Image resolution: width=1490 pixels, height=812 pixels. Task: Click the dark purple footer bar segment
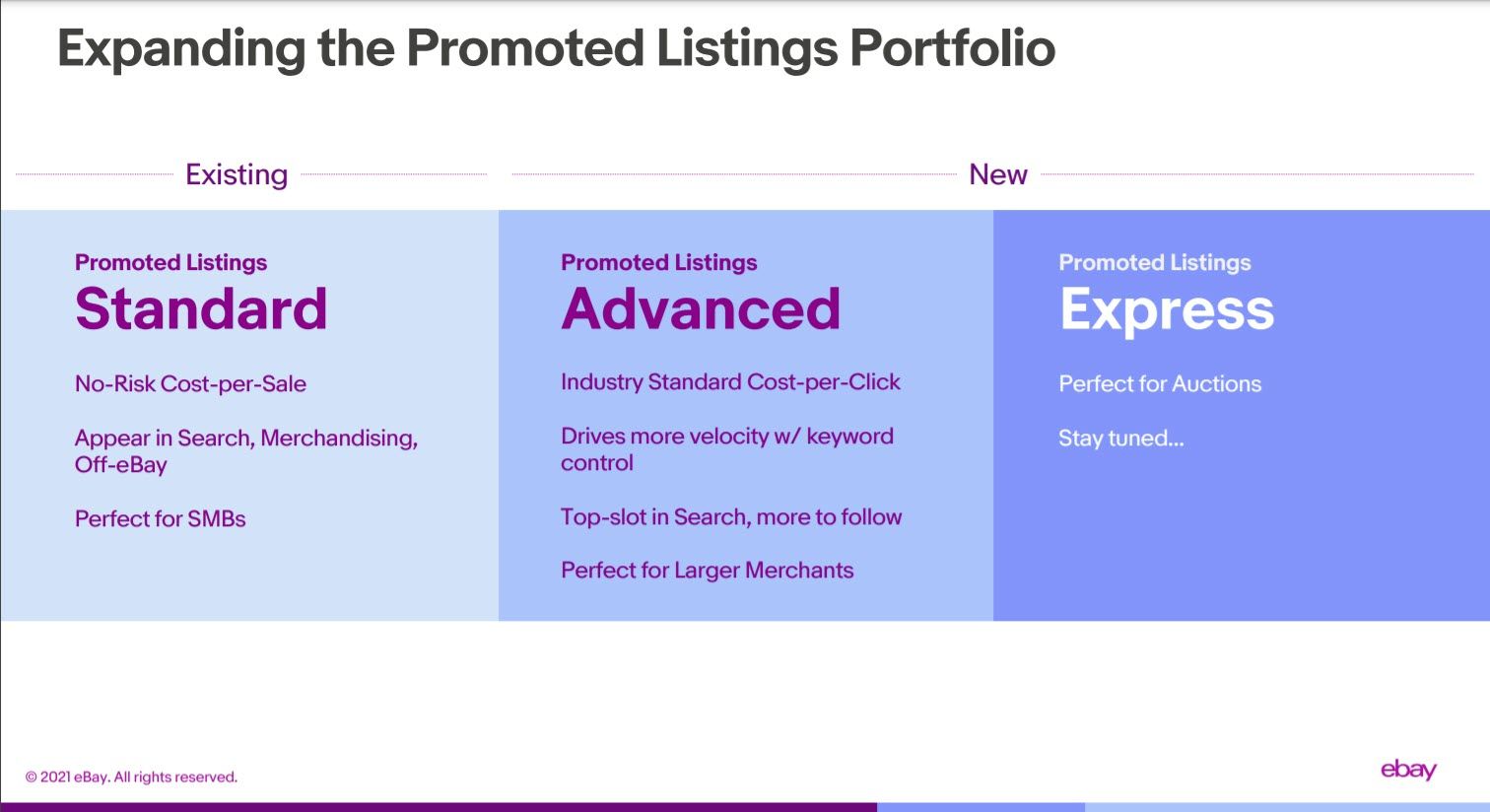click(x=439, y=807)
